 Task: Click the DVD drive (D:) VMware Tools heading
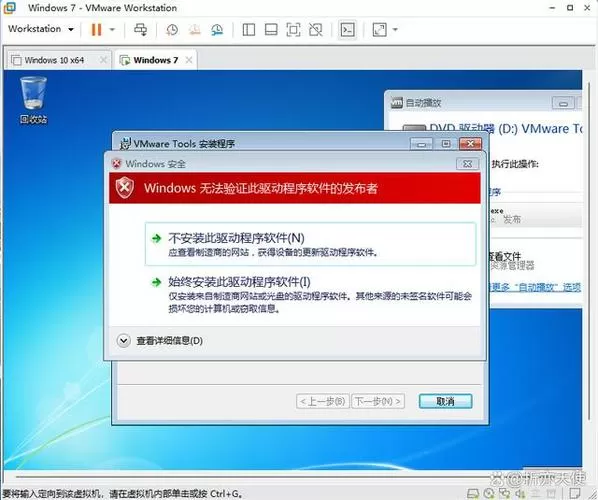click(x=506, y=129)
